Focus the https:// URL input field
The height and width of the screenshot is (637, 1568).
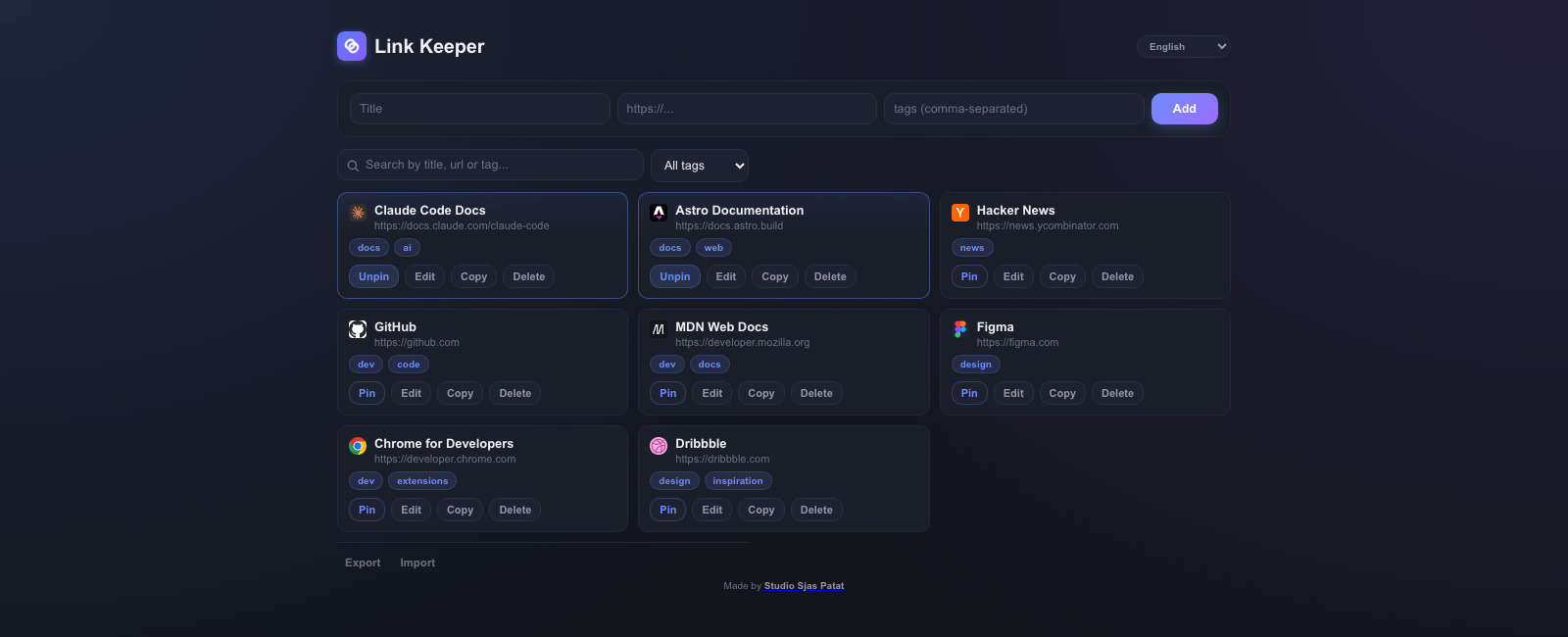(x=747, y=109)
